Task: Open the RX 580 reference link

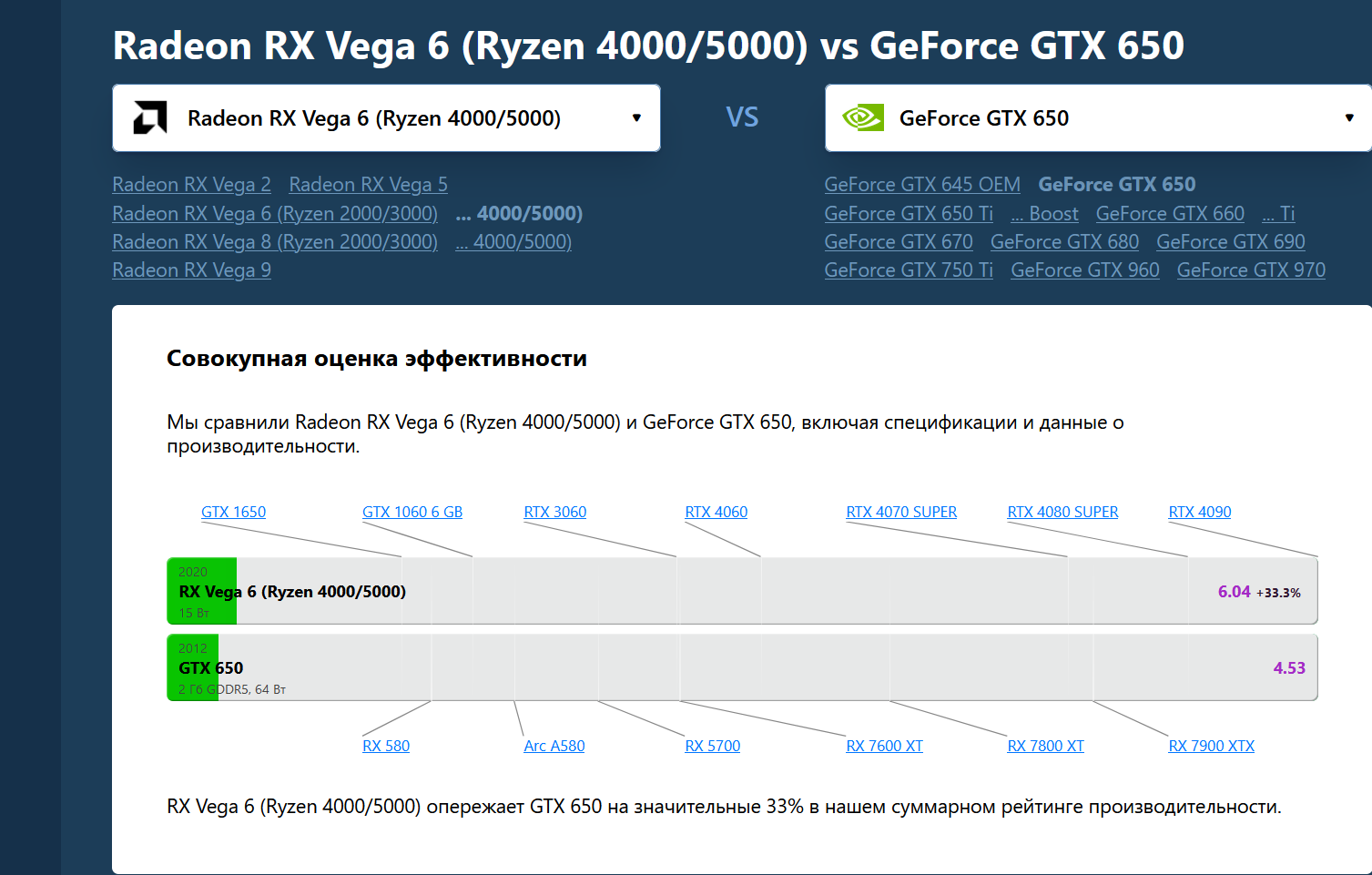Action: pos(386,746)
